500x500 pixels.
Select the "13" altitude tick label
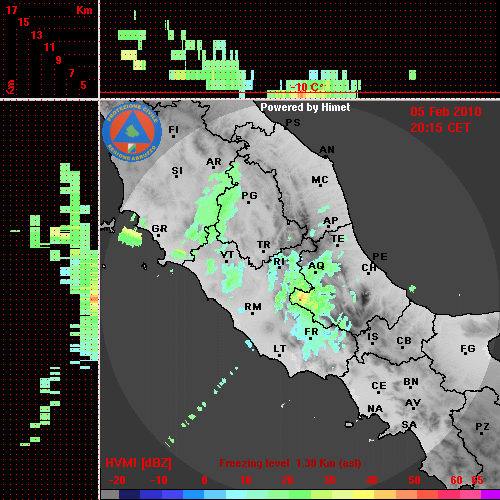point(37,35)
